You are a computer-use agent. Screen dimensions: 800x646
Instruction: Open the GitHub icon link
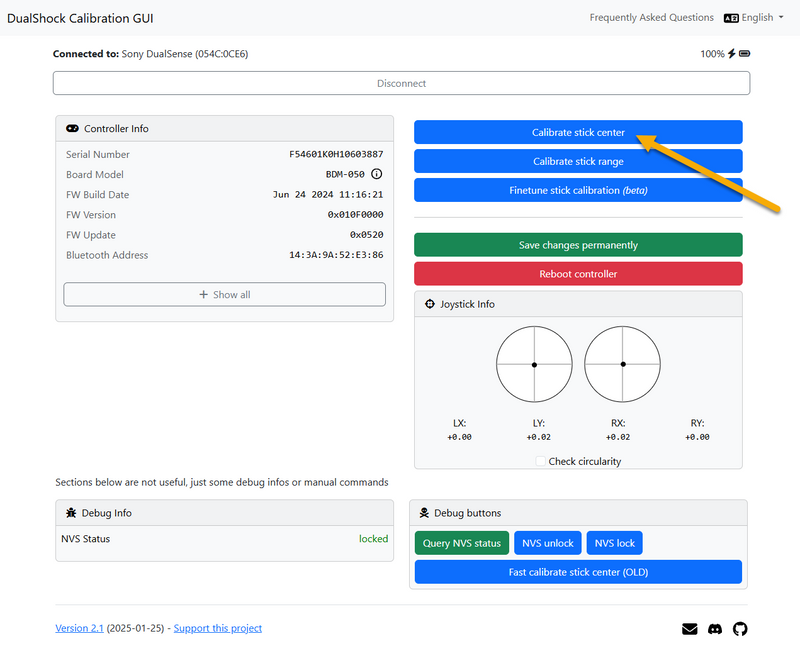(x=740, y=629)
